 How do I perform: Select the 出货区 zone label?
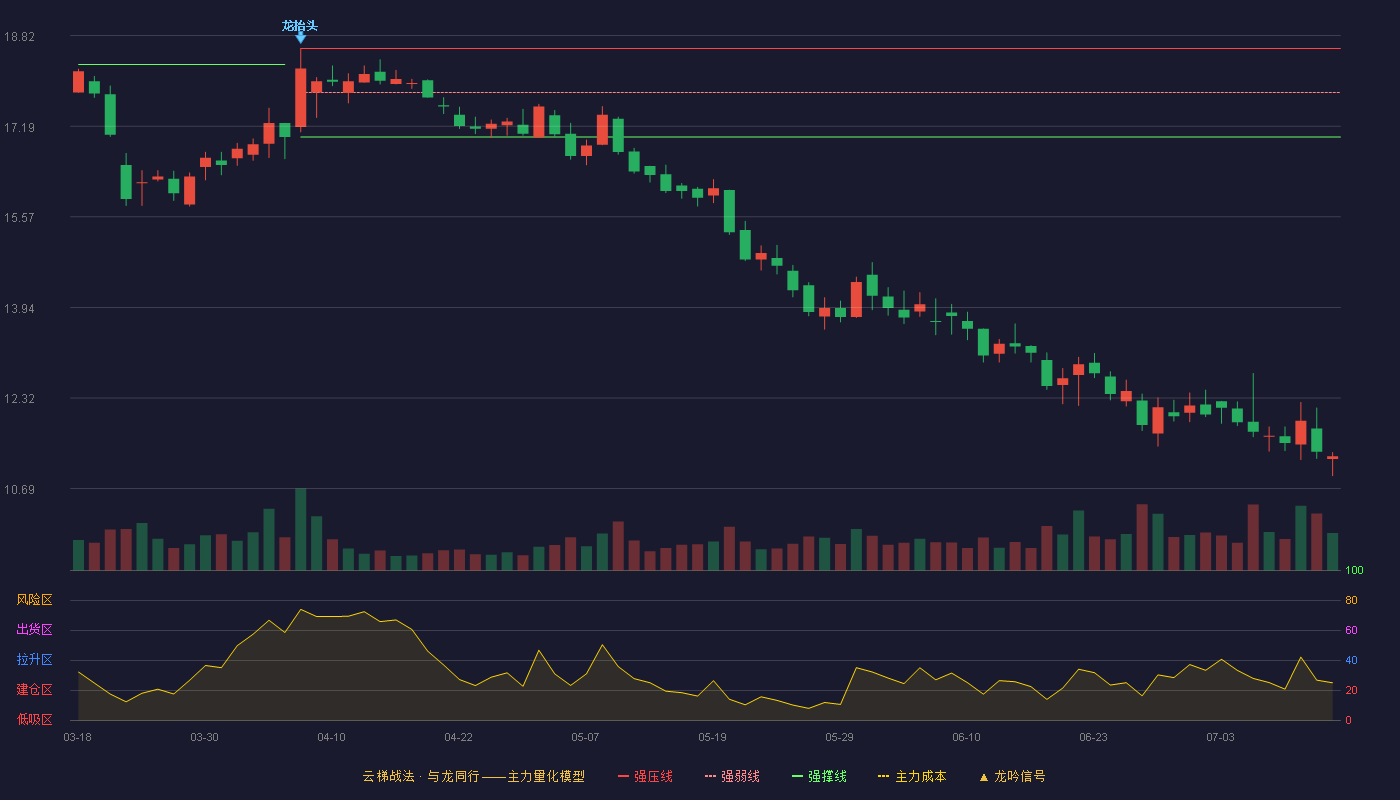point(34,630)
